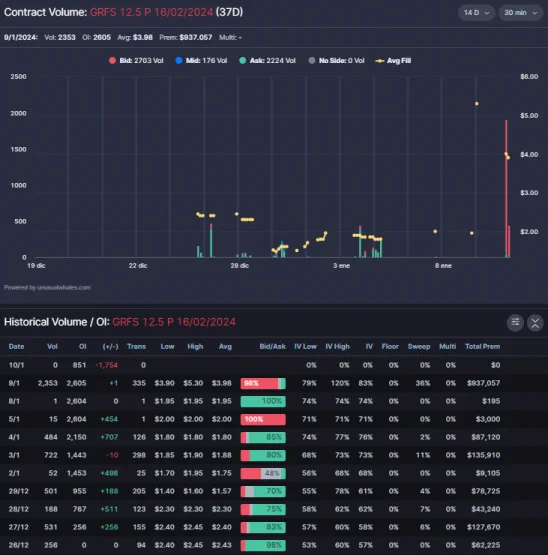Select the 10/1 date row
The width and height of the screenshot is (548, 555).
274,365
